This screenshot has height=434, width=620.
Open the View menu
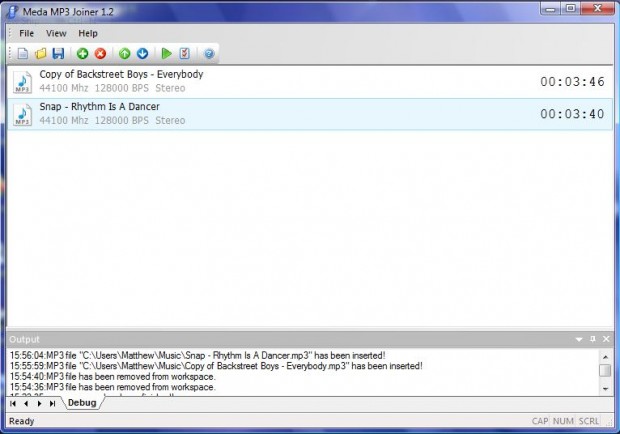(56, 33)
